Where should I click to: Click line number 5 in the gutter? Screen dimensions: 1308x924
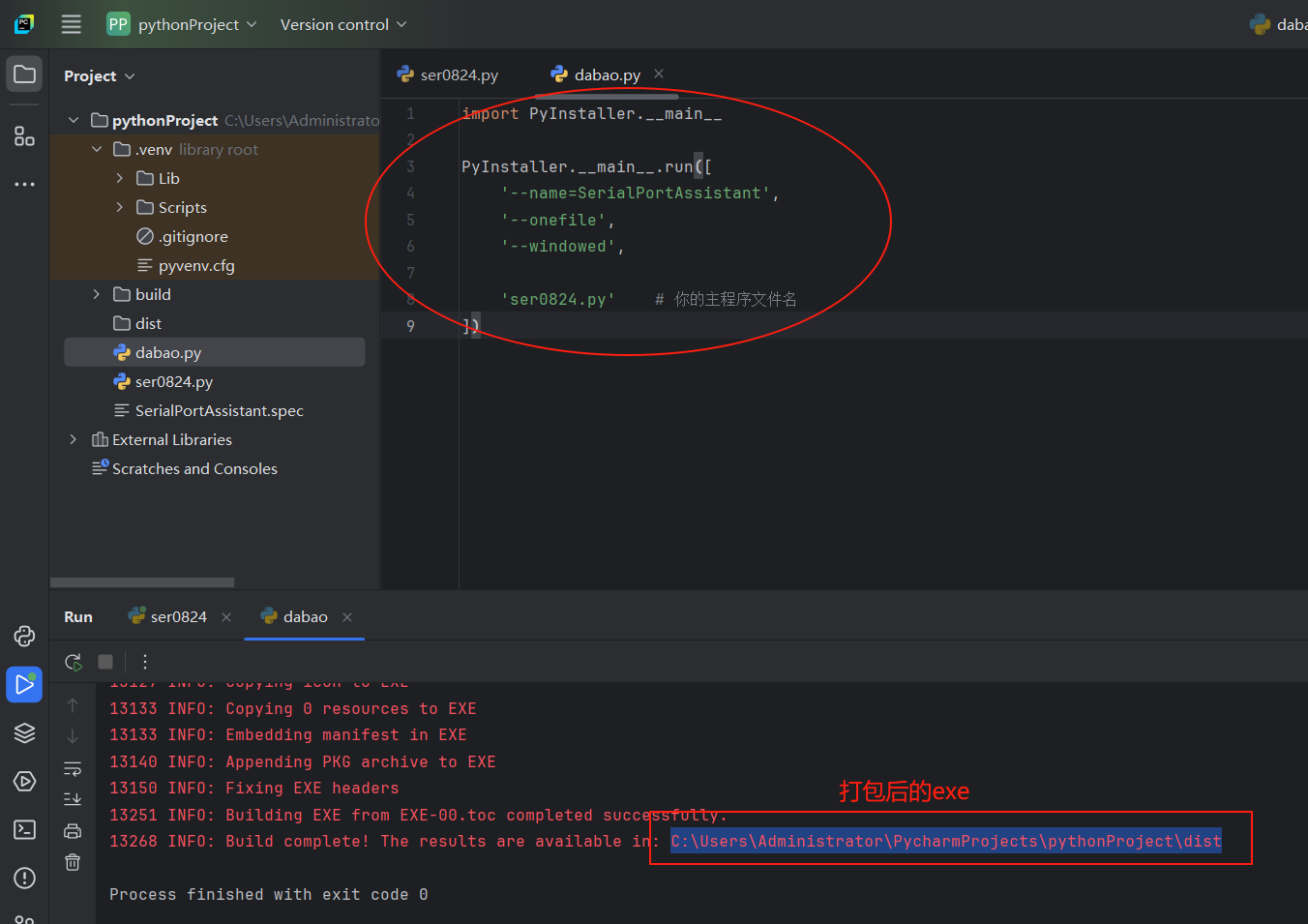coord(410,220)
